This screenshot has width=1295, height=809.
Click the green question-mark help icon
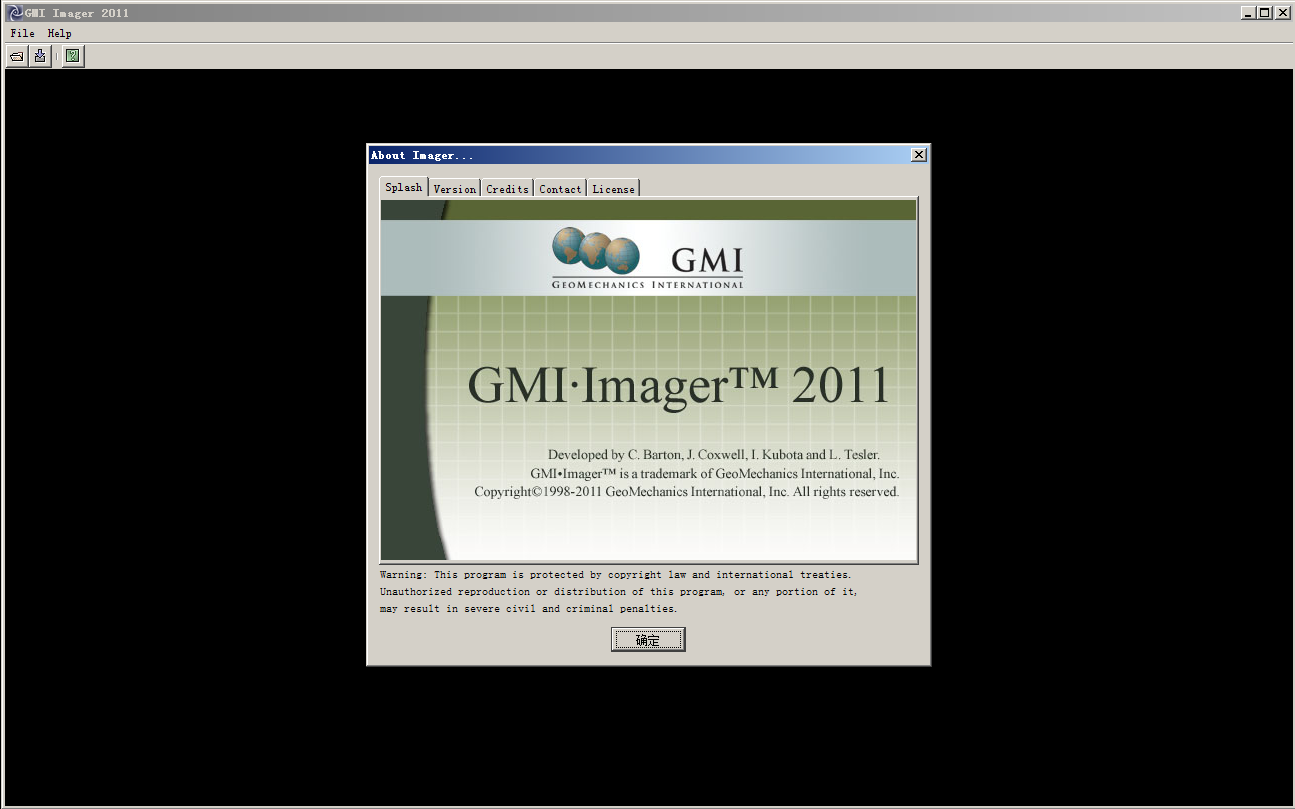pos(73,56)
